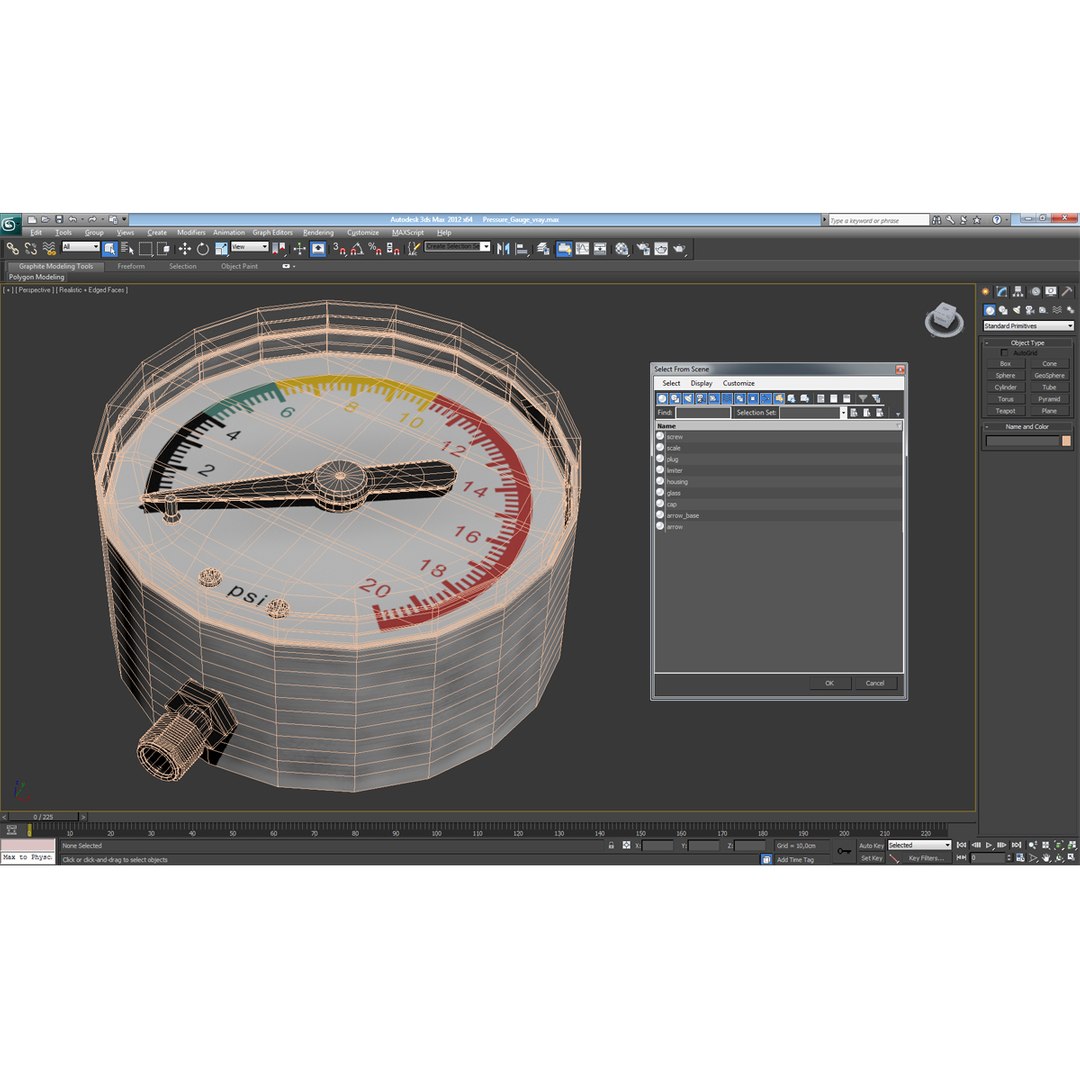Activate the Select and Scale tool
The image size is (1080, 1080).
click(221, 249)
